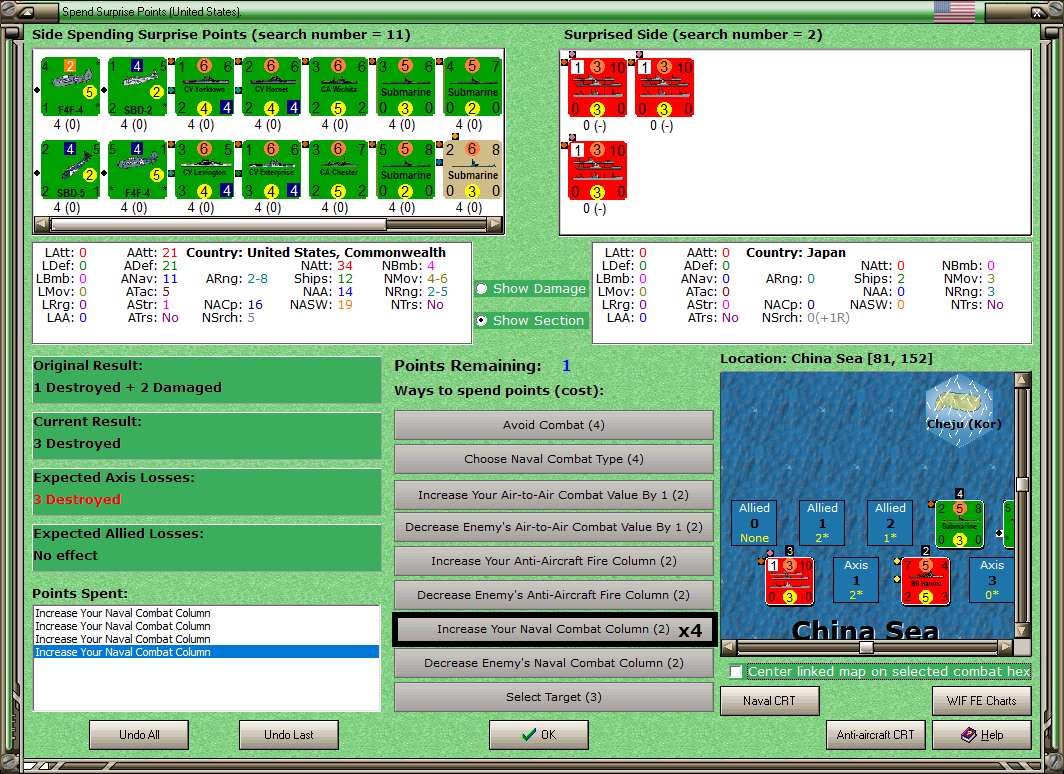Select the CA Wichita cruiser unit

[339, 87]
